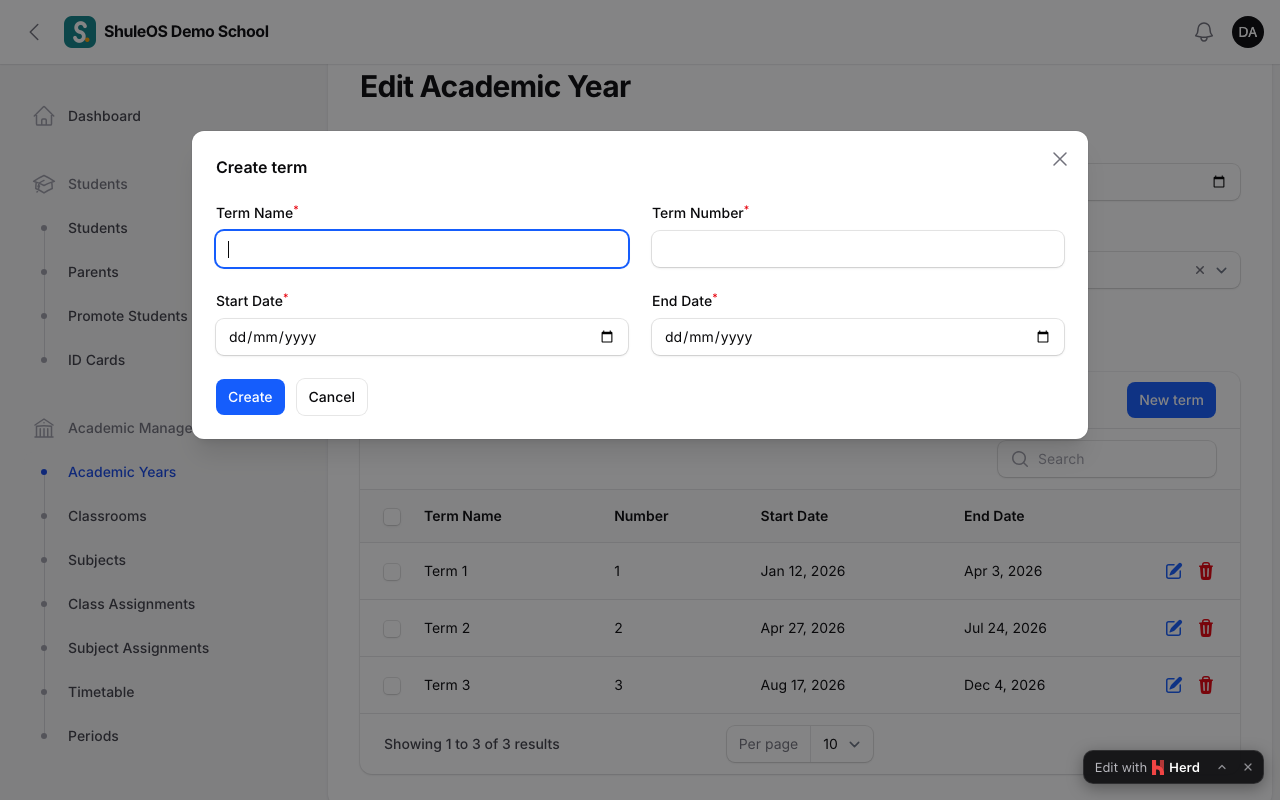This screenshot has width=1280, height=800.
Task: Check the Term 1 row checkbox
Action: 392,571
